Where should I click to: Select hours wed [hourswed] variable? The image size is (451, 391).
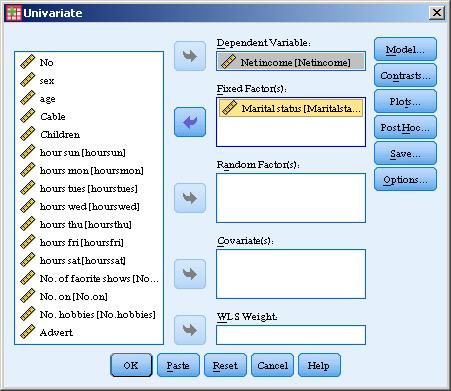coord(89,206)
